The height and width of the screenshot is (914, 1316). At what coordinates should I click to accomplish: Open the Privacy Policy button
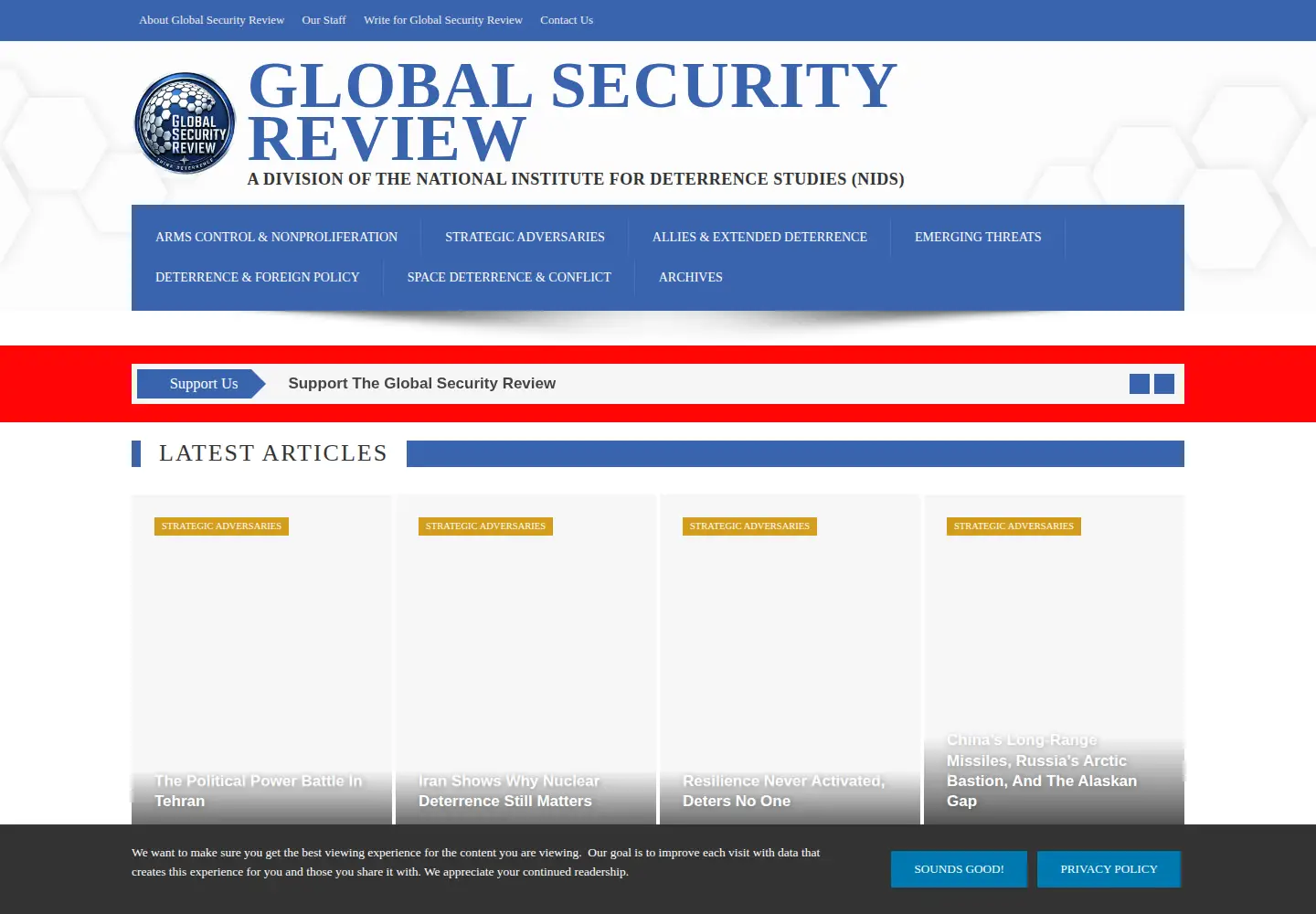(x=1109, y=869)
